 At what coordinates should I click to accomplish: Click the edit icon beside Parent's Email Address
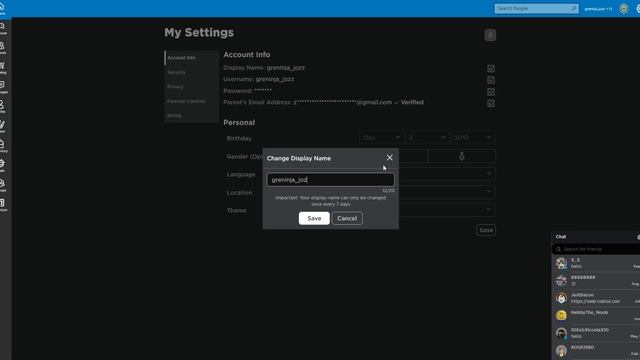click(491, 103)
